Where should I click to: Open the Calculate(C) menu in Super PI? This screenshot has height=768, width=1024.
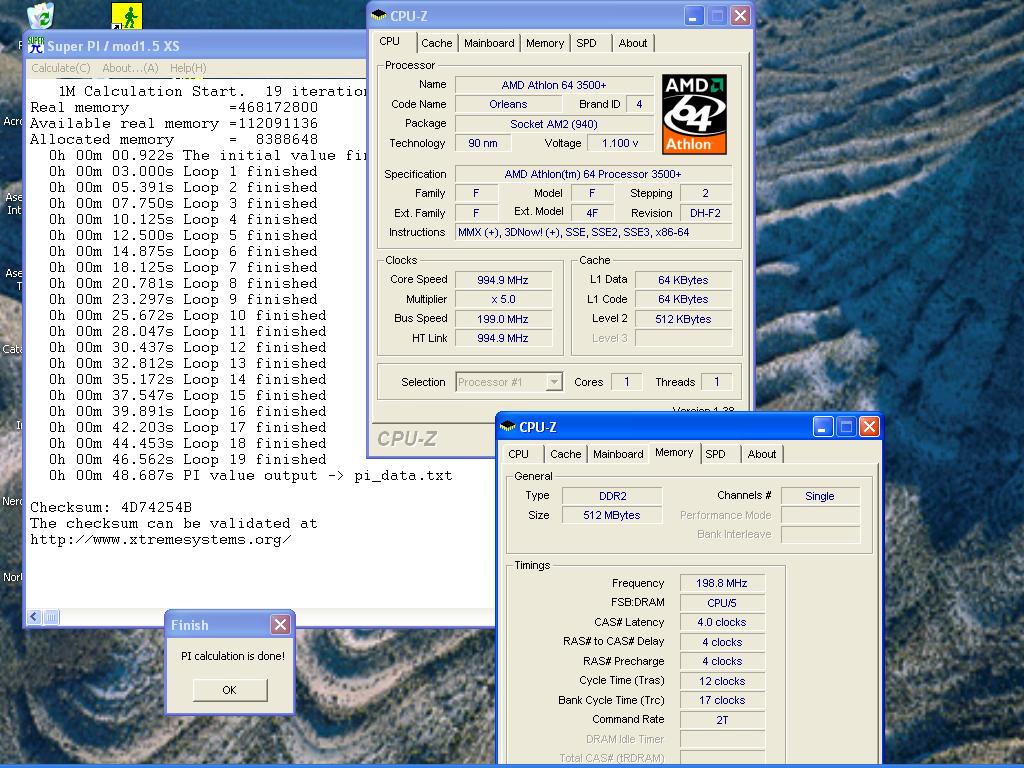coord(61,68)
